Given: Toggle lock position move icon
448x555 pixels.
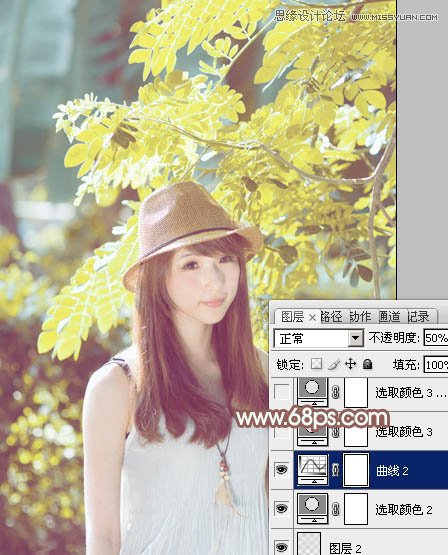Looking at the screenshot, I should pos(350,364).
